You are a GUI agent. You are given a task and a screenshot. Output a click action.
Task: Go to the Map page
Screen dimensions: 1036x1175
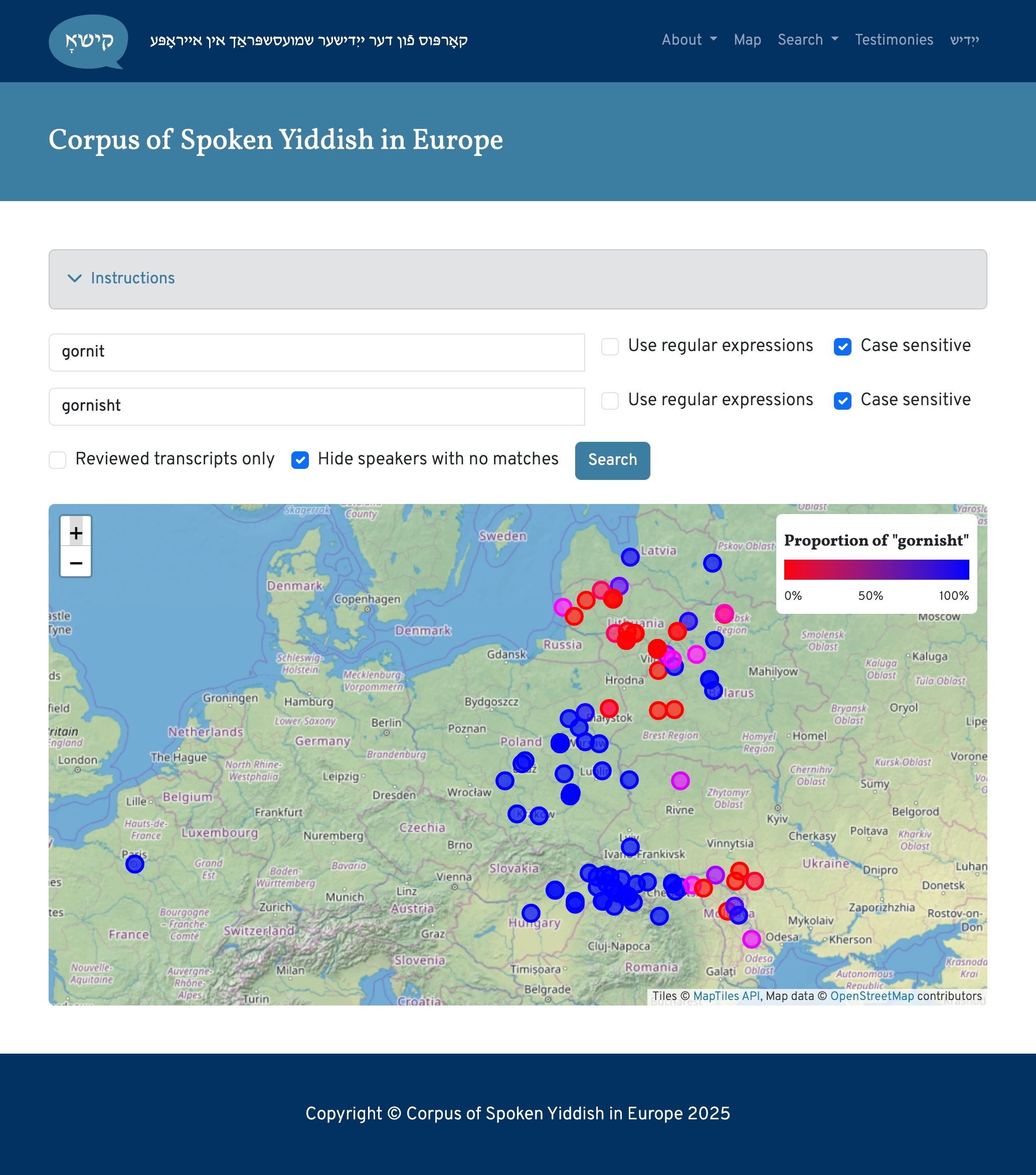pos(747,40)
